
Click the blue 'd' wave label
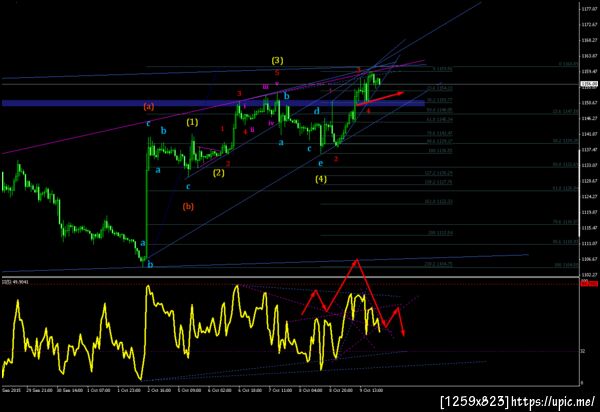point(316,111)
